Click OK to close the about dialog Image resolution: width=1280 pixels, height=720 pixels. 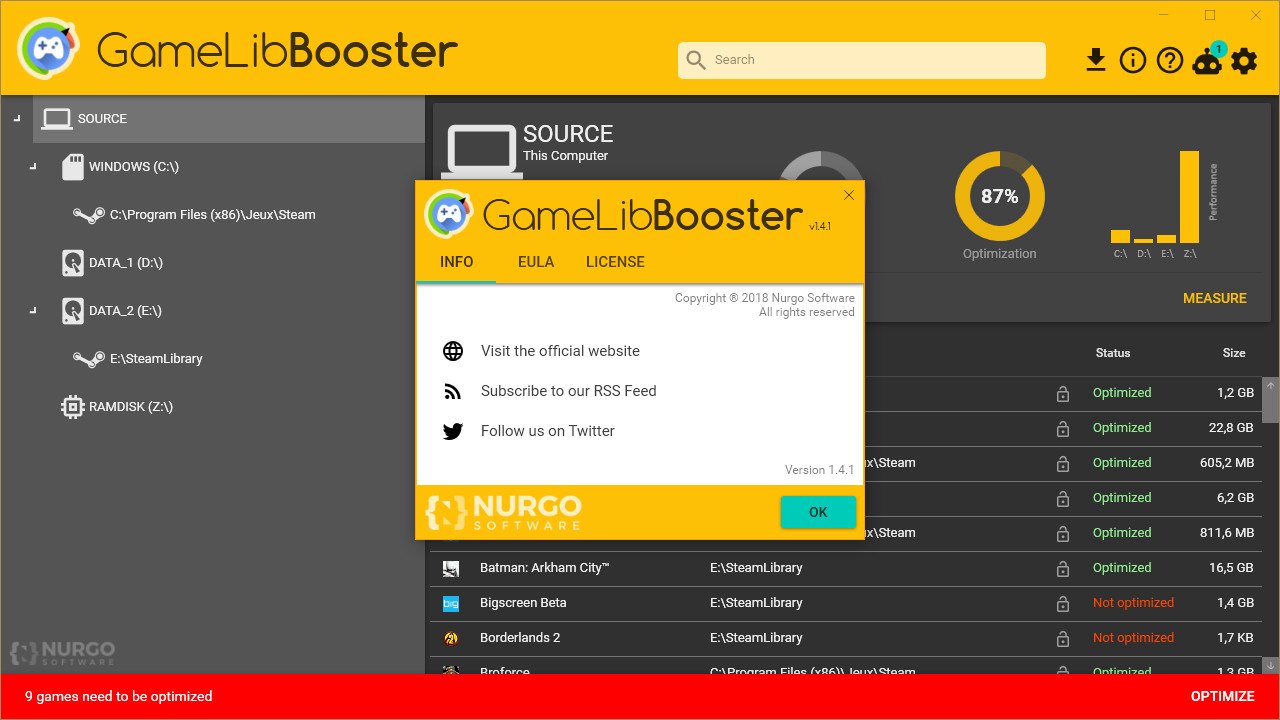[x=818, y=511]
